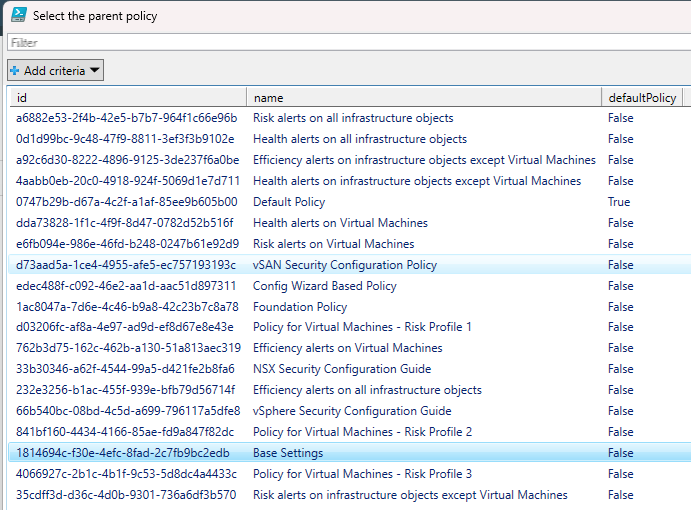Sort by the defaultPolicy column header
691x510 pixels.
pos(642,97)
